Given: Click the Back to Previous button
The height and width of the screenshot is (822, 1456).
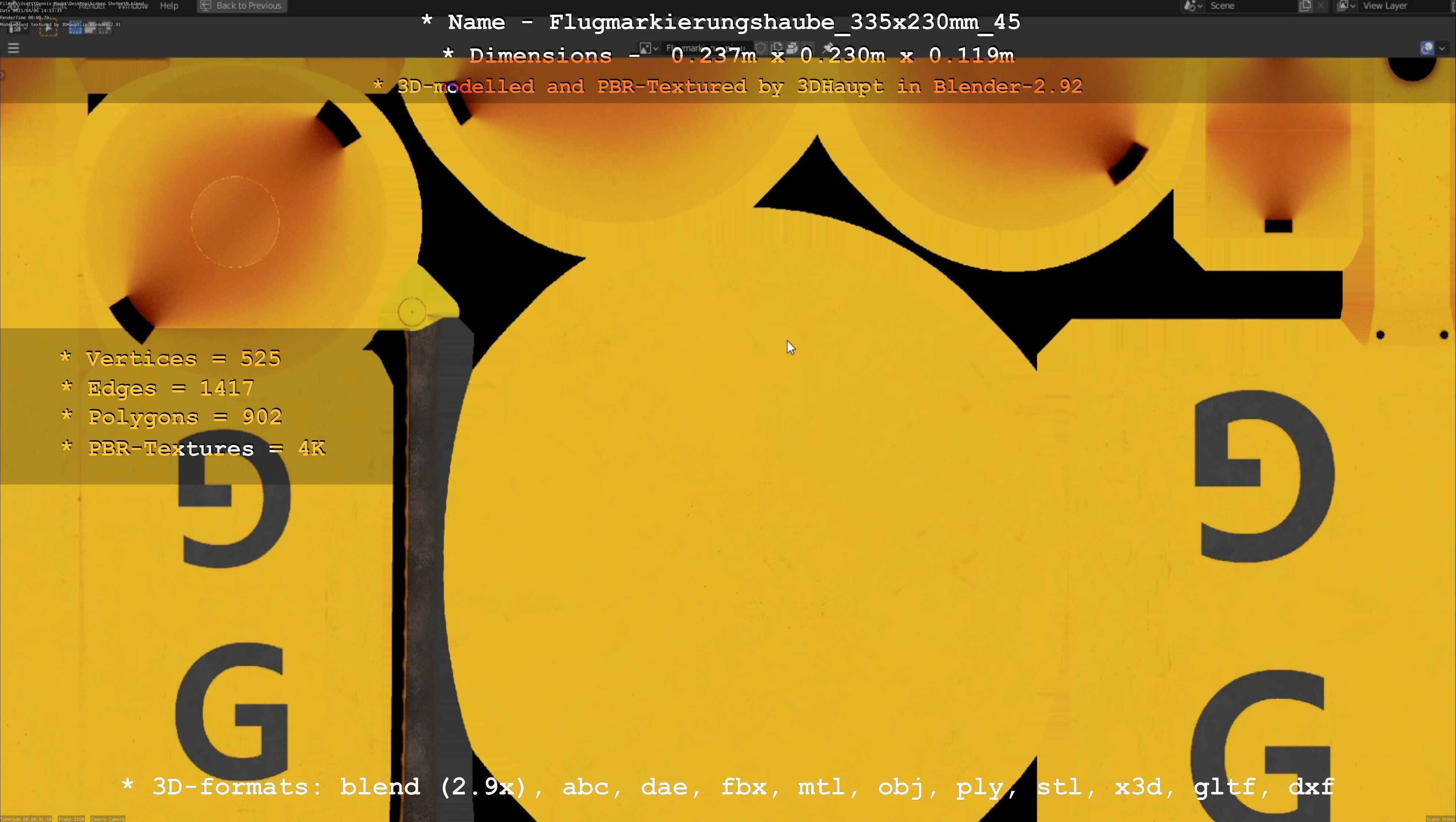Looking at the screenshot, I should coord(242,6).
